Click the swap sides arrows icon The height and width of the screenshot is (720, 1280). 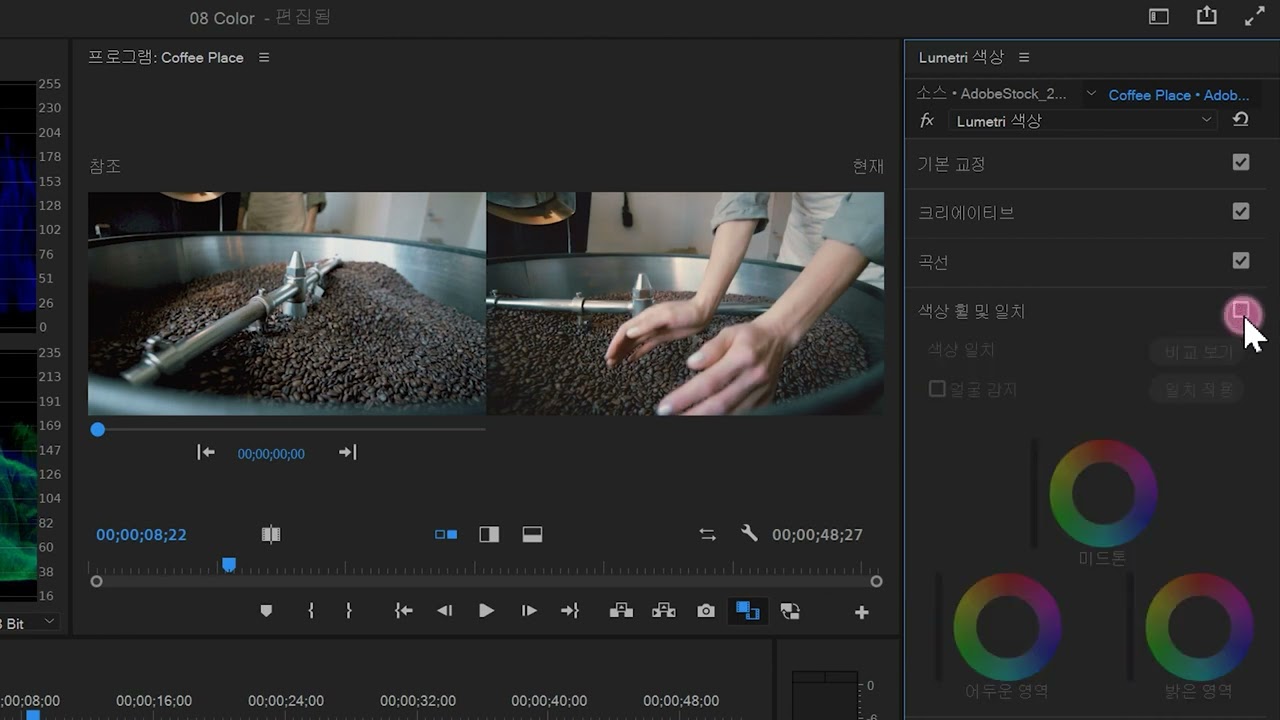[x=708, y=535]
